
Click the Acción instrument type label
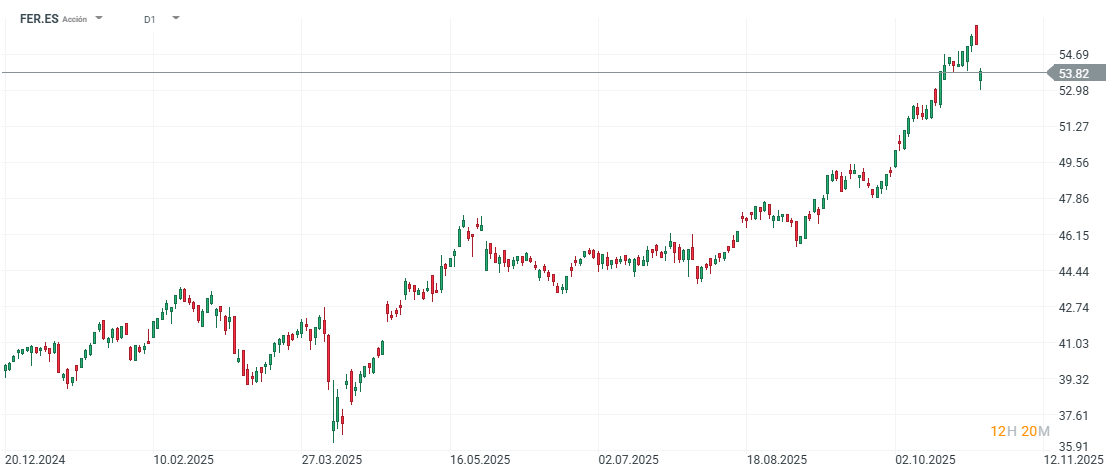pos(75,19)
